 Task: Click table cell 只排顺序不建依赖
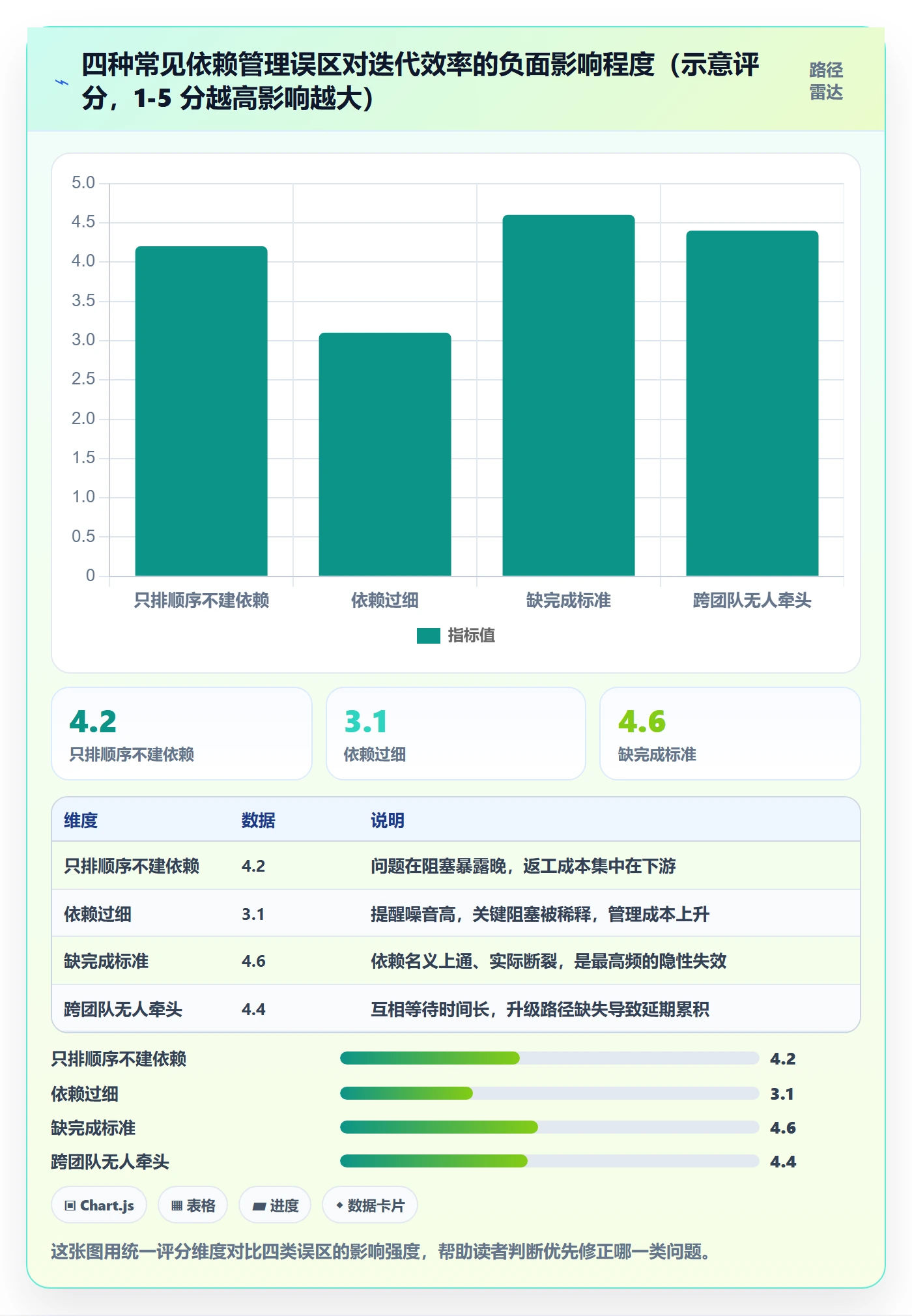(x=132, y=866)
